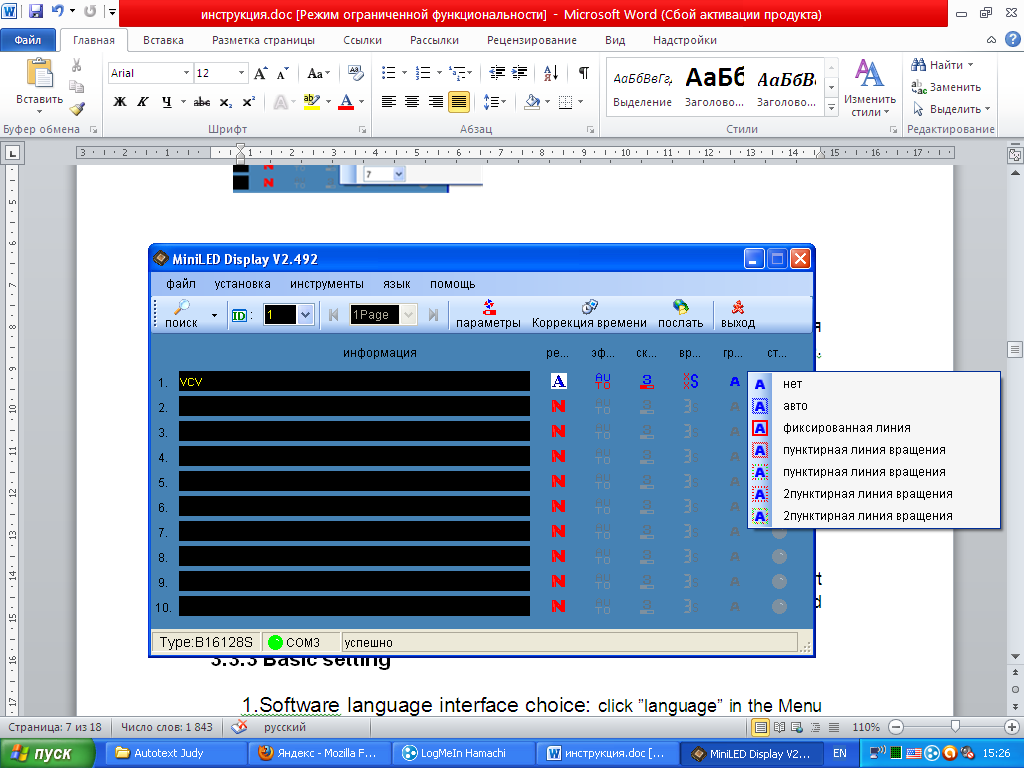Screen dimensions: 1024x768
Task: Click послать toolbar button
Action: point(680,314)
